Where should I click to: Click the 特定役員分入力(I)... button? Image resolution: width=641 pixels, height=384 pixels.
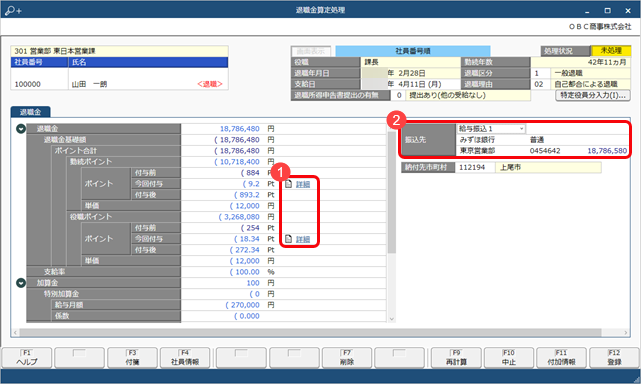[593, 95]
